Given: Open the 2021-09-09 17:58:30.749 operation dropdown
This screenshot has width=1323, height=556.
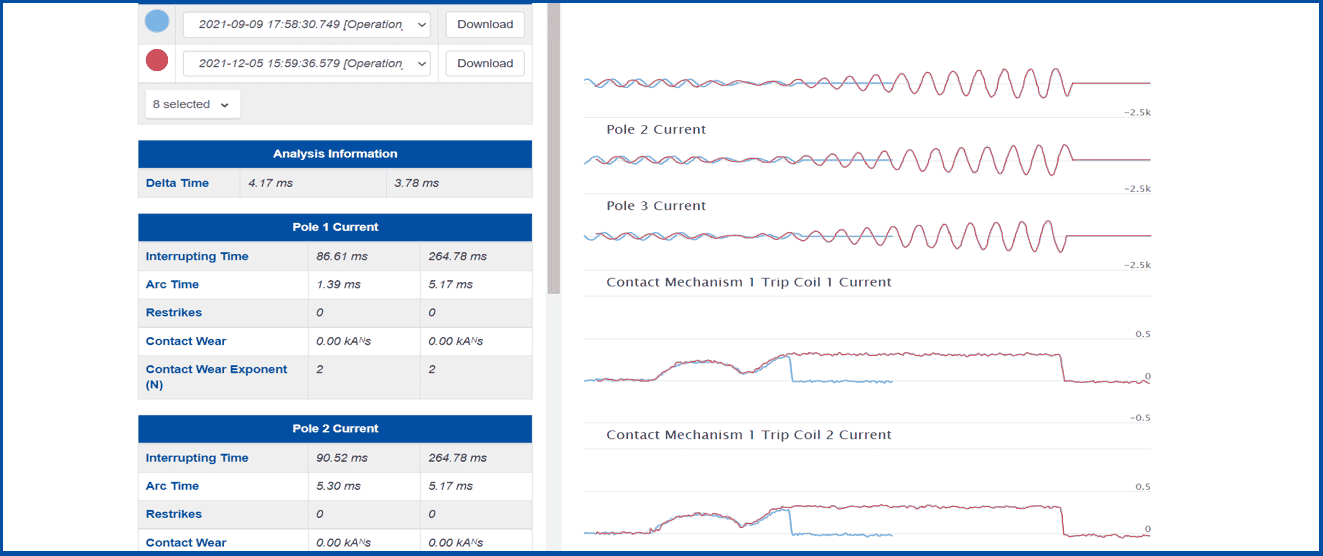Looking at the screenshot, I should (307, 24).
